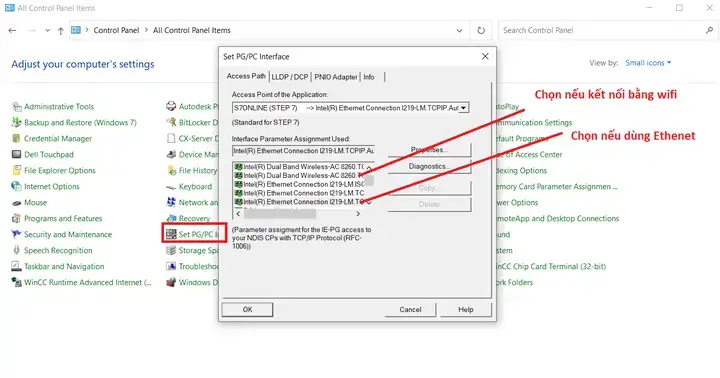Screen dimensions: 720x378
Task: Select second Intel Dual Band Wireless-AC 8260 entry
Action: [299, 175]
